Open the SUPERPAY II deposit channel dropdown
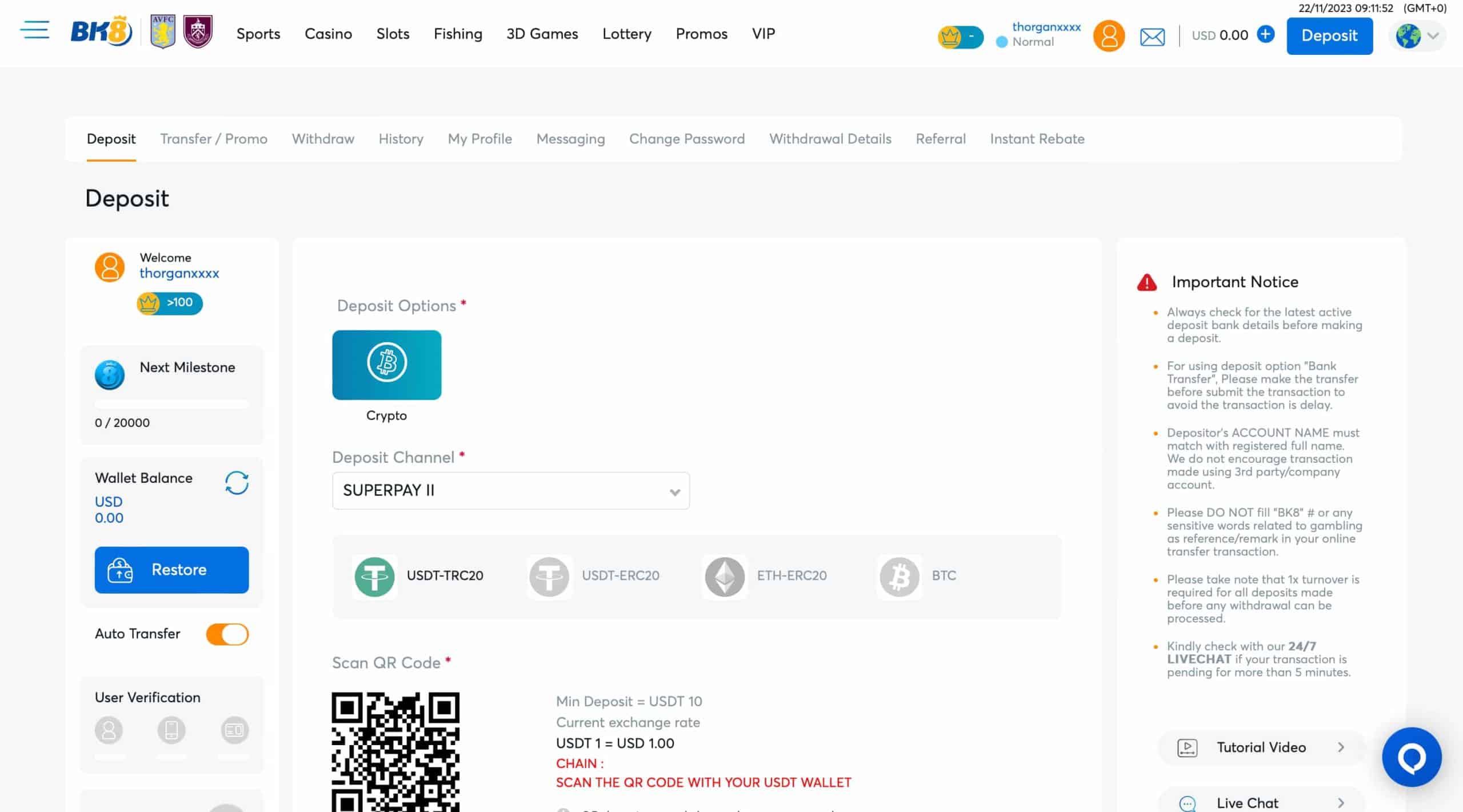The height and width of the screenshot is (812, 1463). click(511, 490)
